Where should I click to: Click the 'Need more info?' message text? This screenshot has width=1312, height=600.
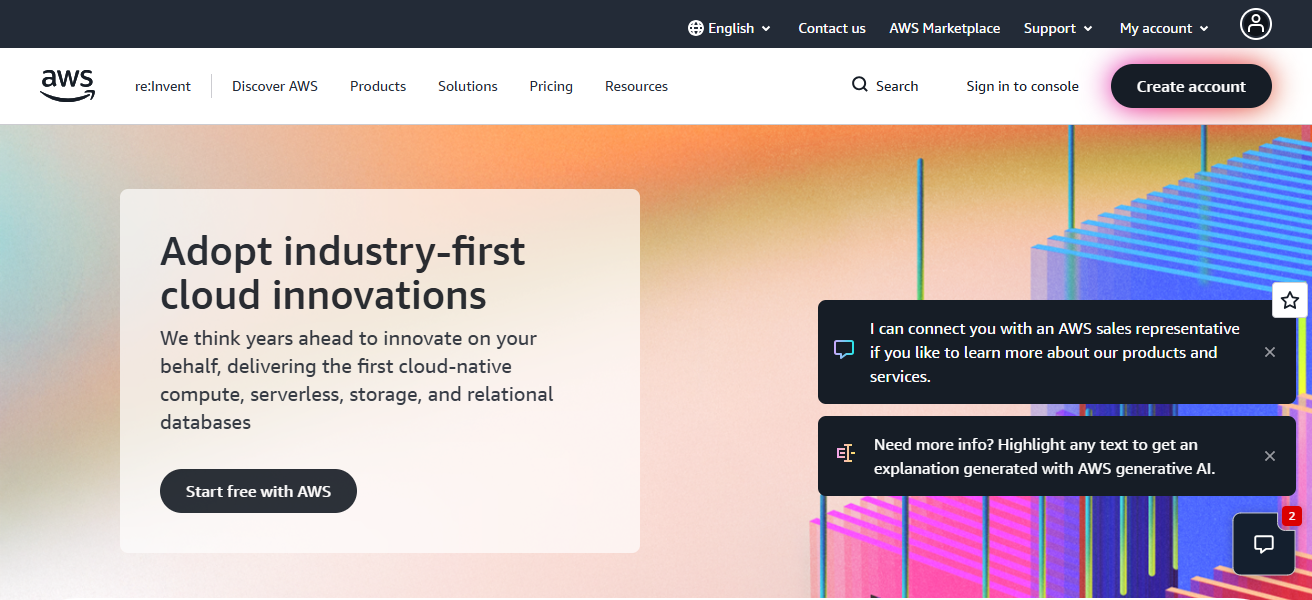tap(1045, 456)
